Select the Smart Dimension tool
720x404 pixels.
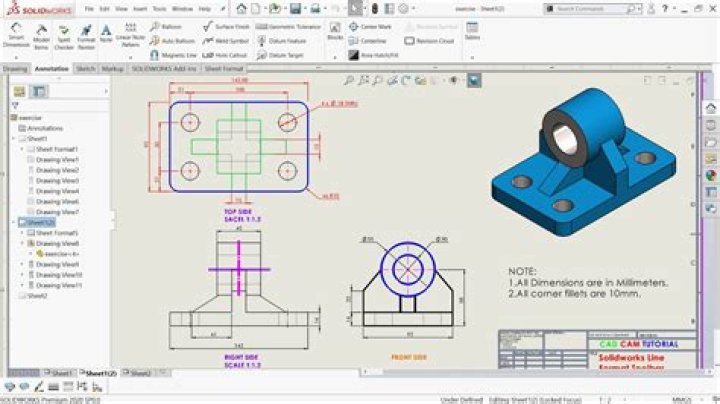pyautogui.click(x=16, y=35)
